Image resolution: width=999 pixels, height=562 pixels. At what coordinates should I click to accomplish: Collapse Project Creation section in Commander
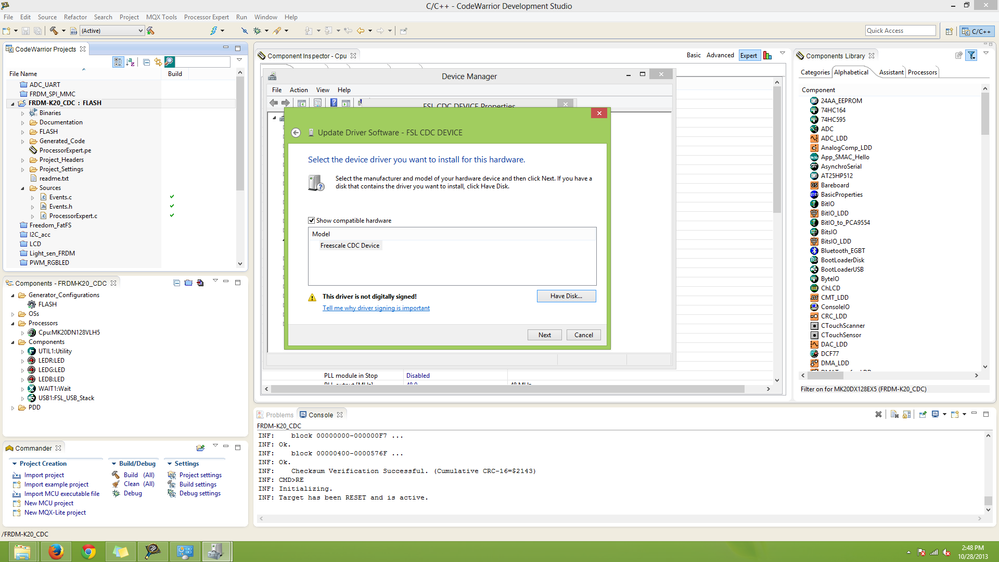pos(14,464)
